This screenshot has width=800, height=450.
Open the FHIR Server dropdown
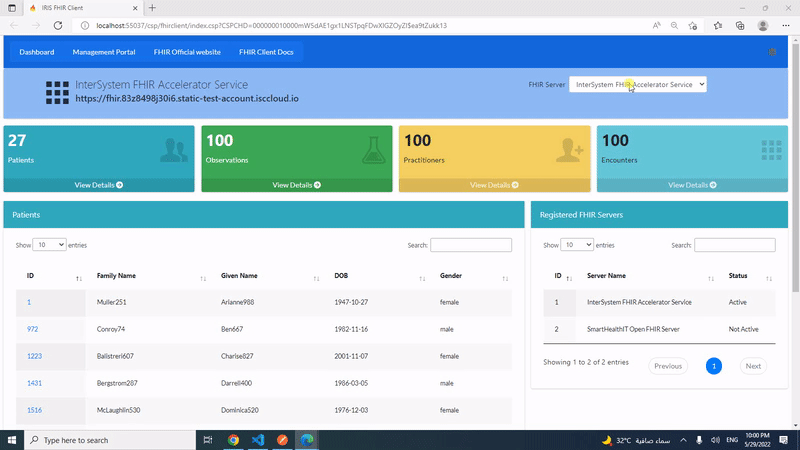(x=637, y=85)
